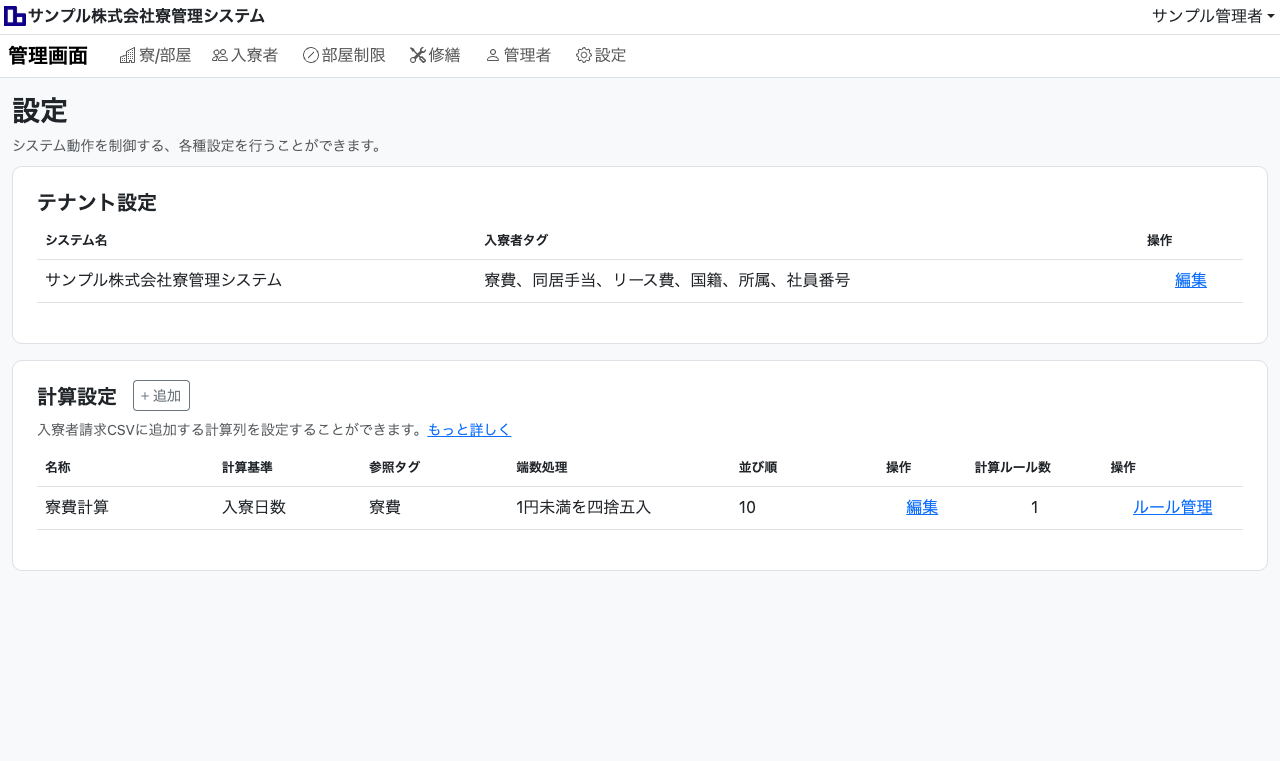This screenshot has height=761, width=1280.
Task: Open ルール管理 for 寮費計算
Action: click(1172, 508)
